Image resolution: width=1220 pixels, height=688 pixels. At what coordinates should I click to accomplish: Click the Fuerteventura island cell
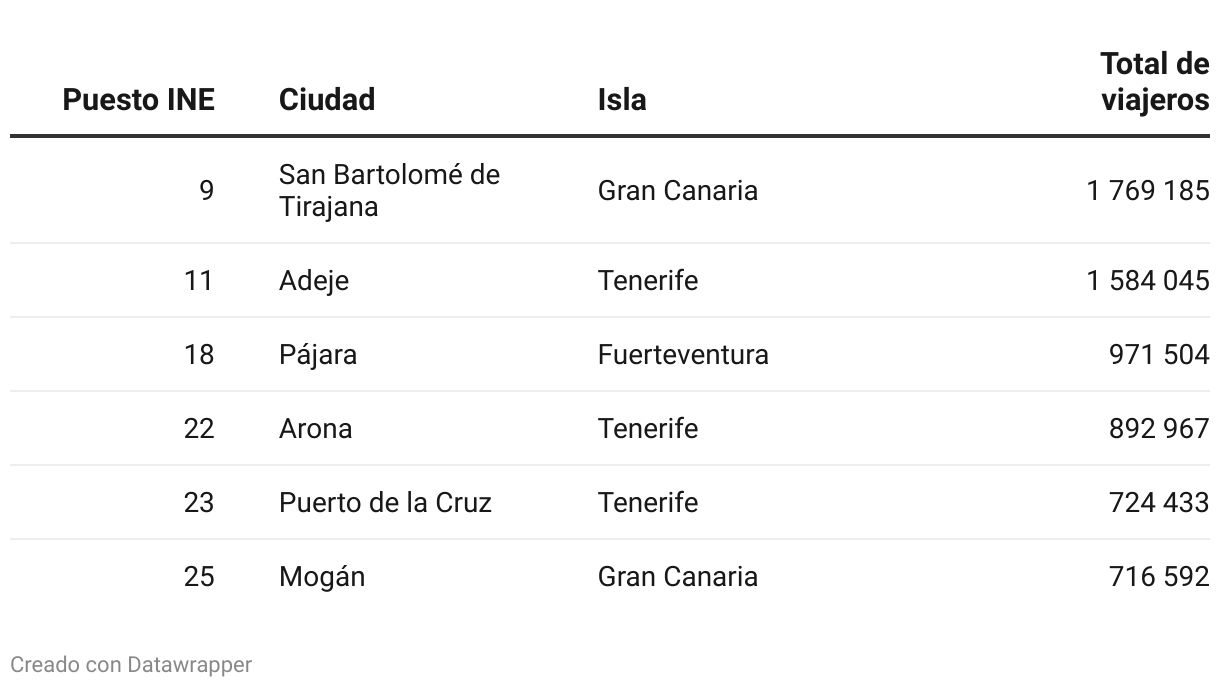click(x=683, y=355)
